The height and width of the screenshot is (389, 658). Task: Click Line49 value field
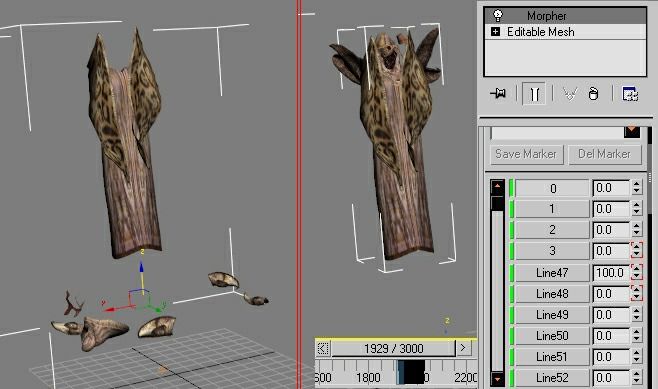(x=611, y=315)
